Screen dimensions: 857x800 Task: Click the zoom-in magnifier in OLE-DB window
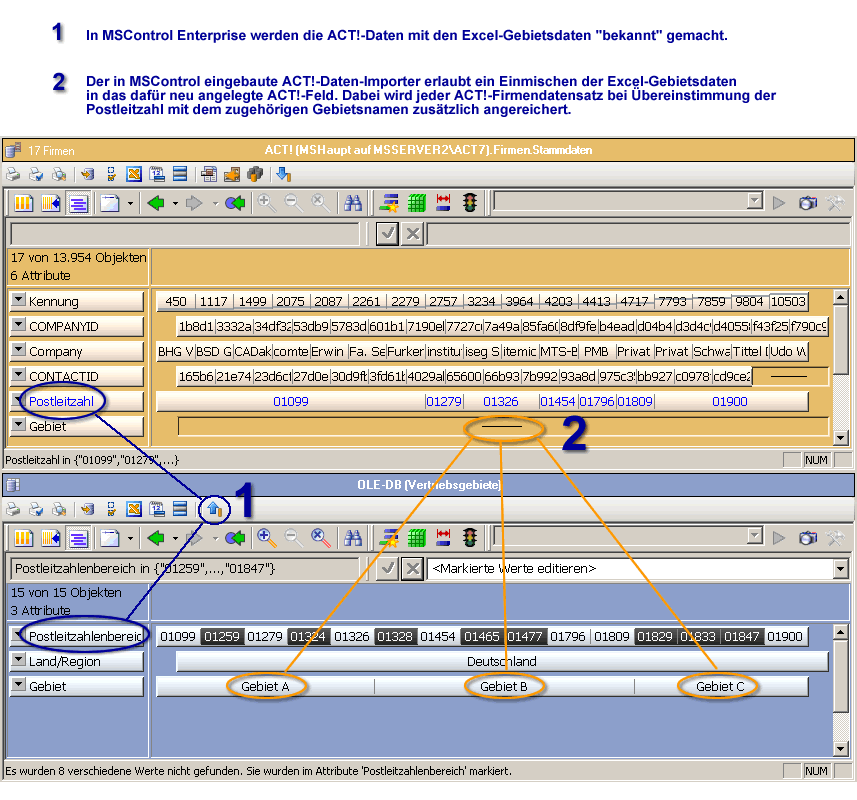tap(267, 538)
